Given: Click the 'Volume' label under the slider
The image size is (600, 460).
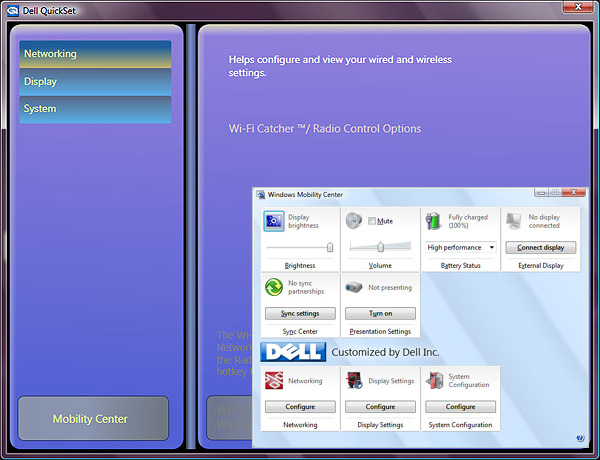Looking at the screenshot, I should coord(380,266).
